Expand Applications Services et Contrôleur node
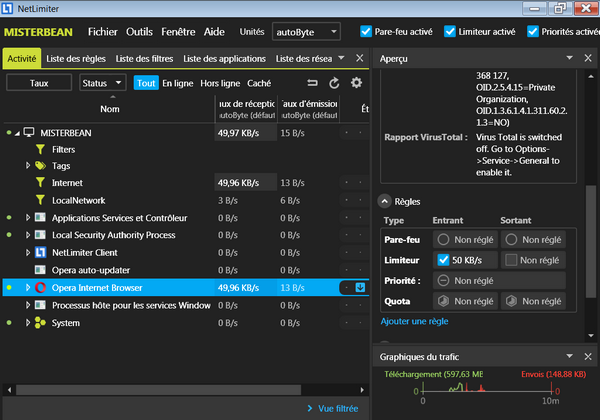 click(28, 217)
